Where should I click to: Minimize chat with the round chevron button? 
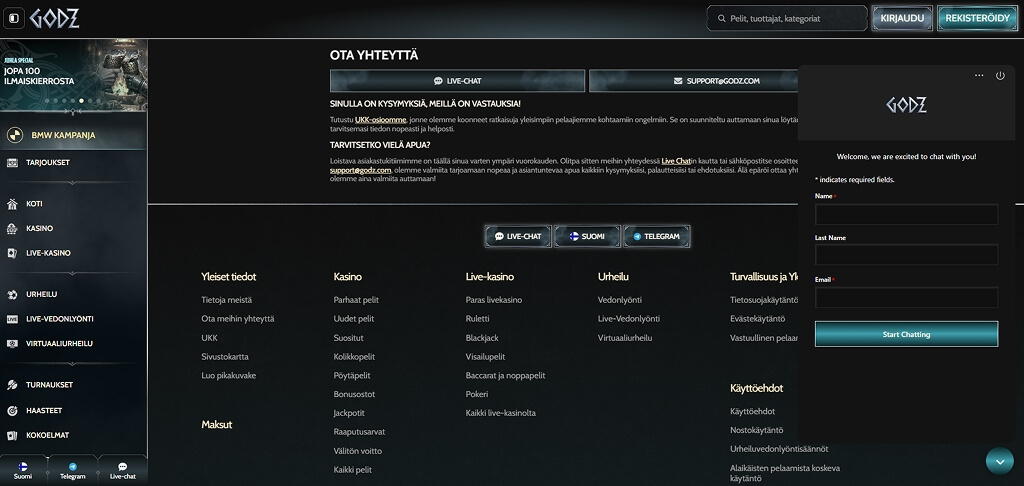(x=1000, y=461)
